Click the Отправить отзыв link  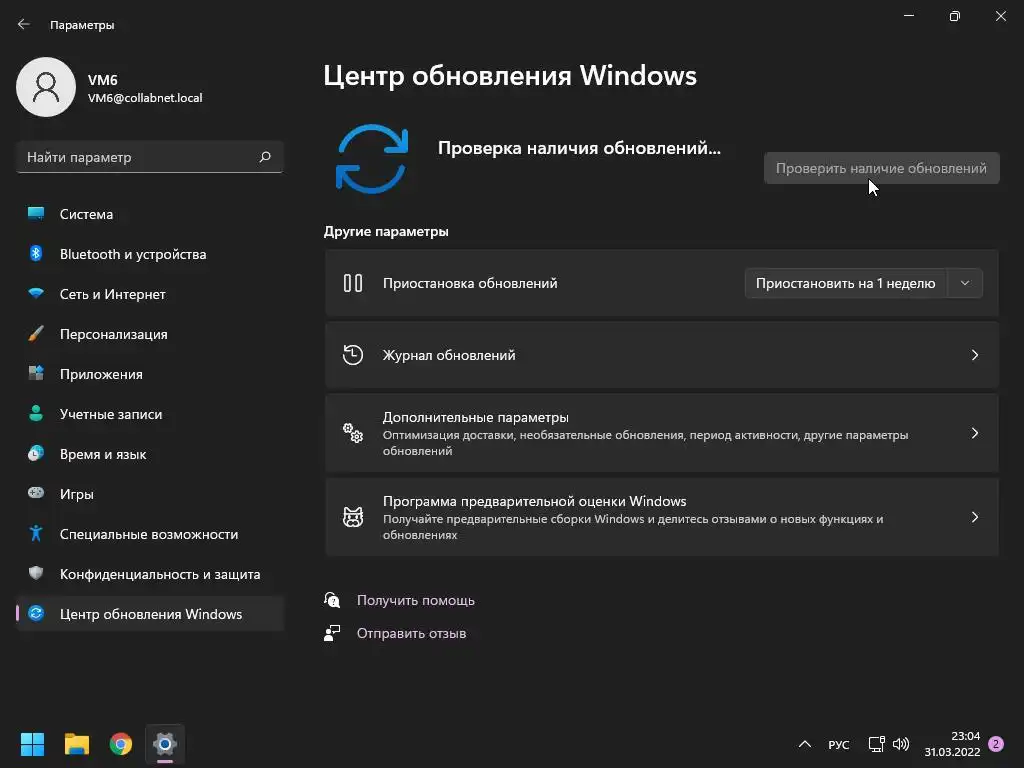click(x=411, y=633)
